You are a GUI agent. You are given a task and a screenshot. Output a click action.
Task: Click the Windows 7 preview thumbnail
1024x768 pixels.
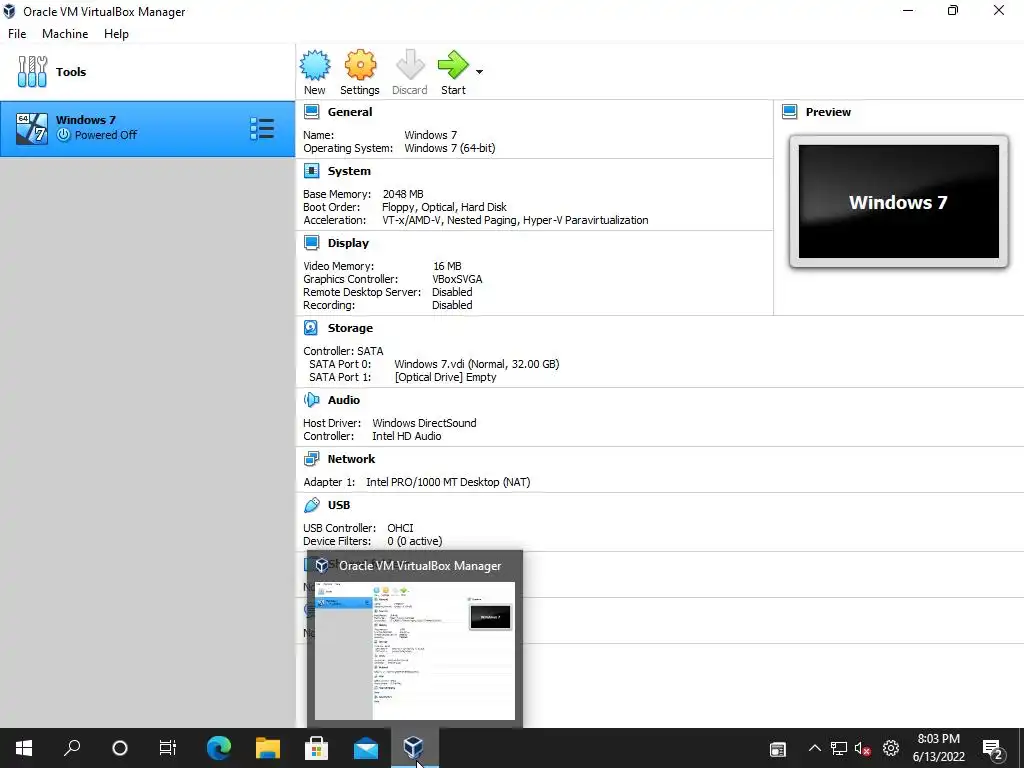pos(899,202)
